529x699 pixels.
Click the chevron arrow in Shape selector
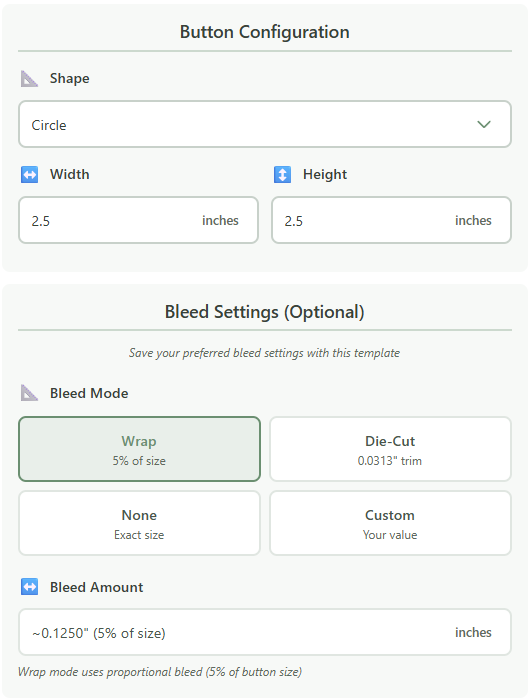484,124
